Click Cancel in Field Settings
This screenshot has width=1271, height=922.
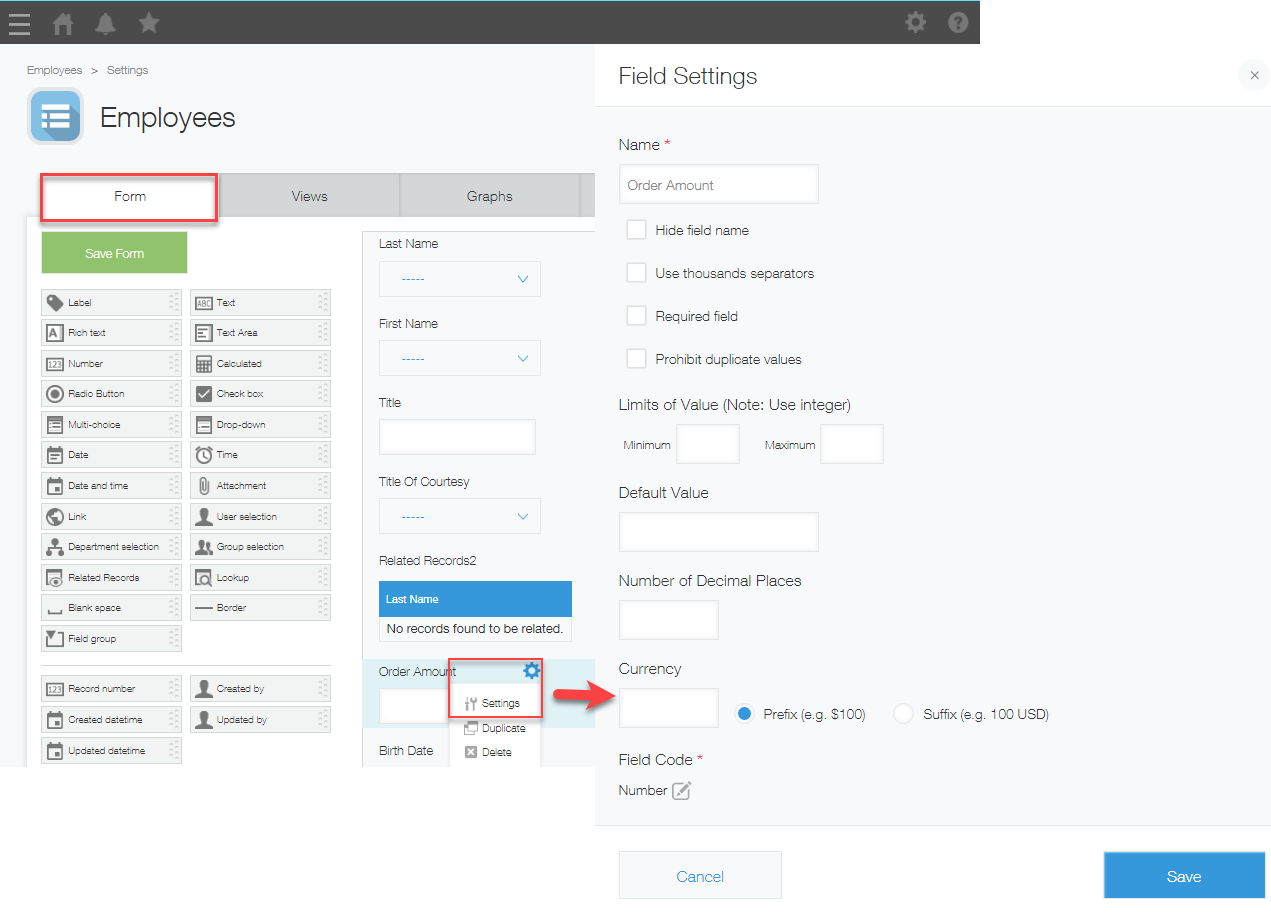pyautogui.click(x=700, y=876)
